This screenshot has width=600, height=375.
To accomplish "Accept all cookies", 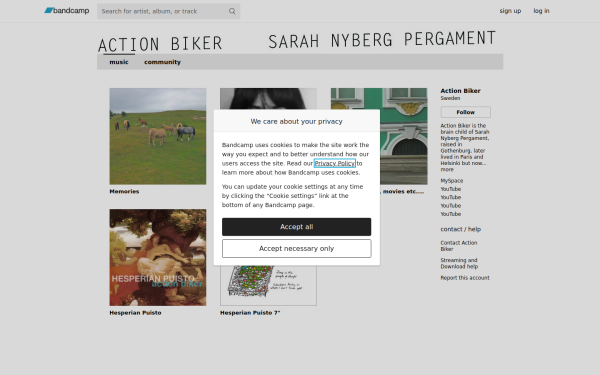I will (x=297, y=227).
